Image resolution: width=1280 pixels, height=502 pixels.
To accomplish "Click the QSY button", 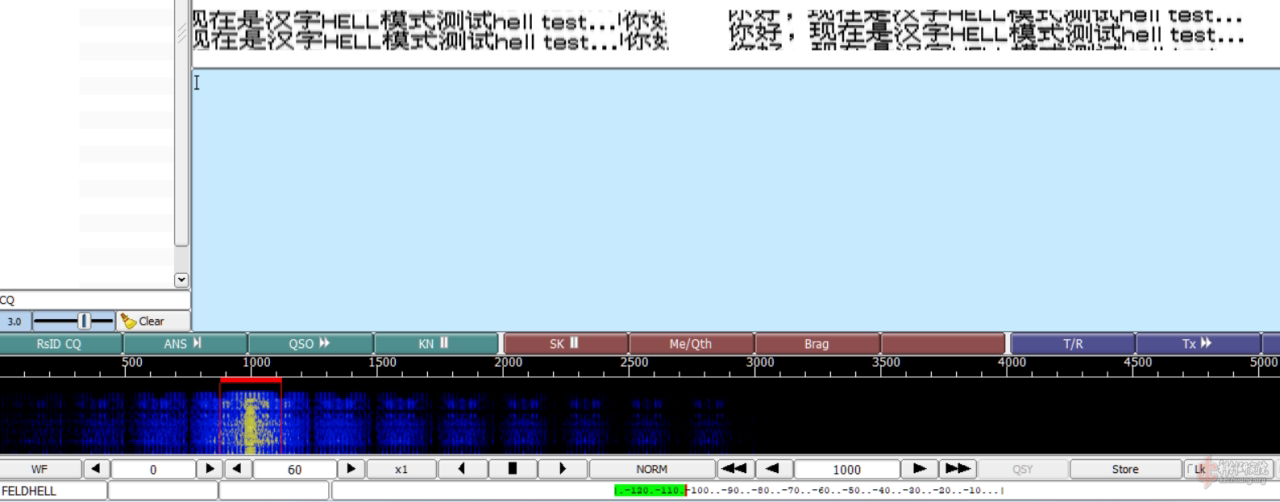I will [x=1022, y=469].
